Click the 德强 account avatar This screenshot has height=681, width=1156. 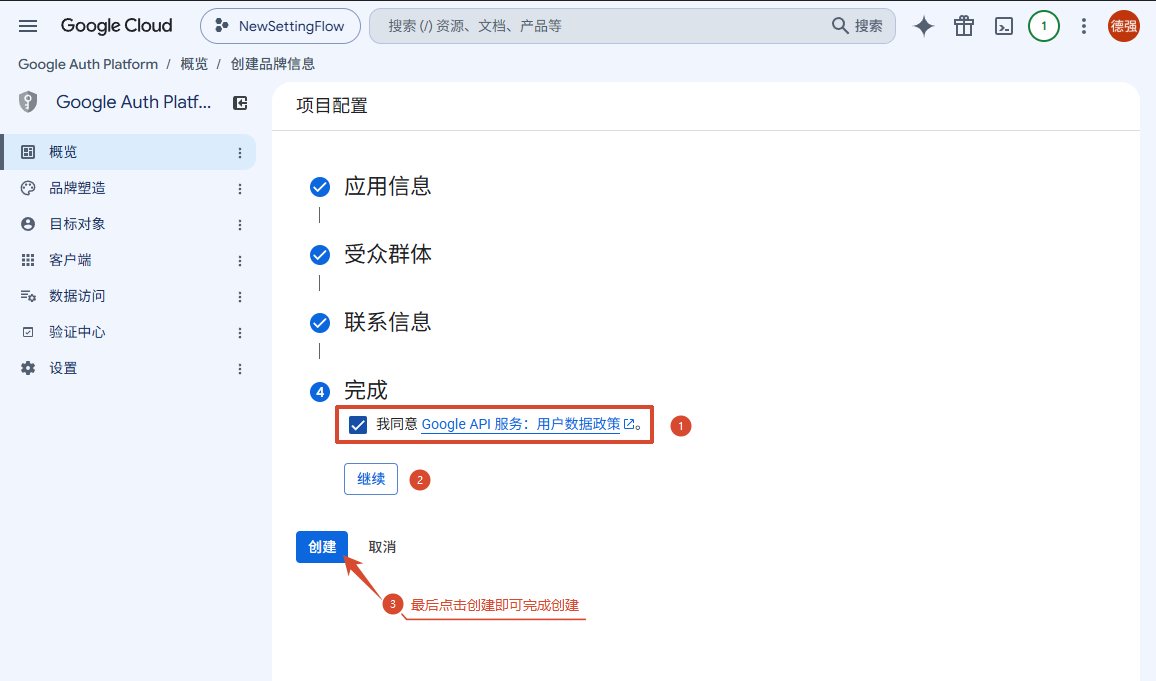coord(1124,26)
